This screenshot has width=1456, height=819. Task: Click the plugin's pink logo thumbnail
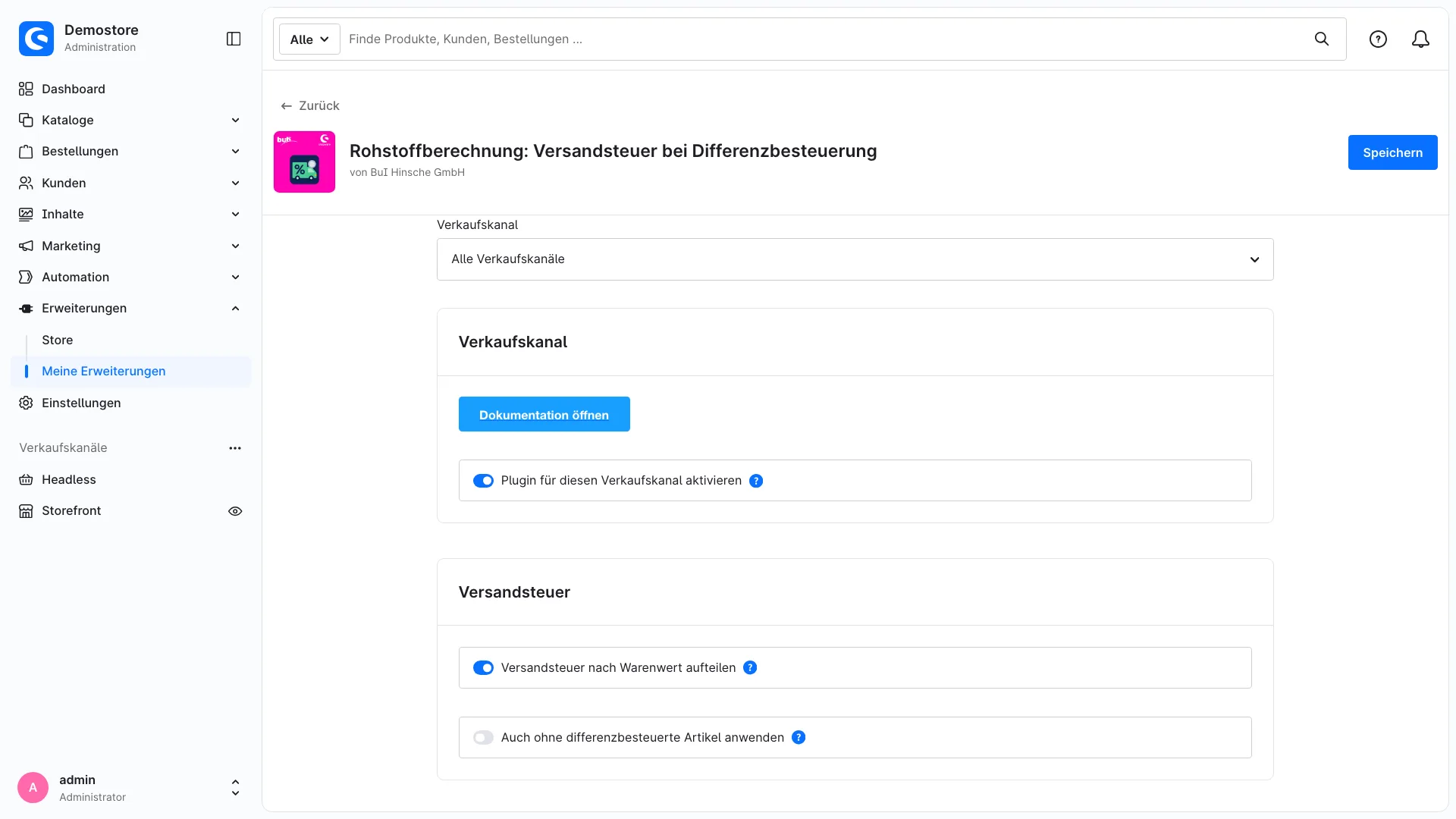pyautogui.click(x=304, y=162)
